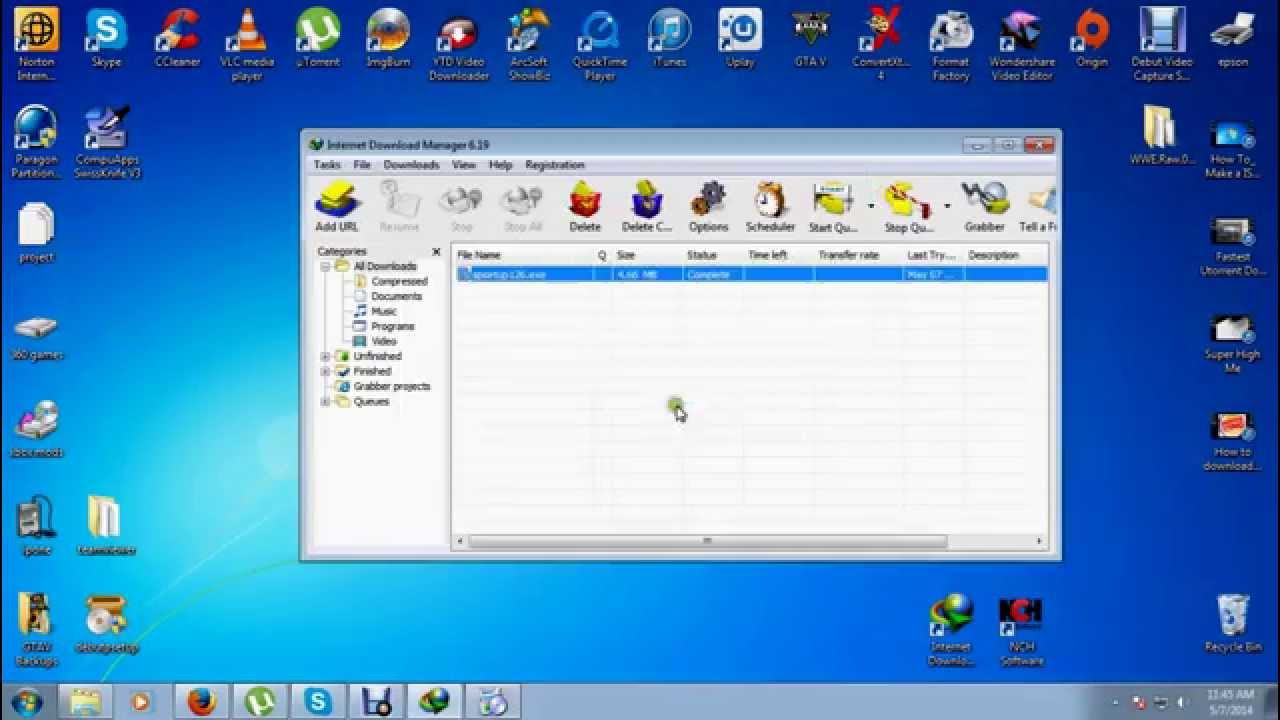Viewport: 1280px width, 720px height.
Task: Click the Delete toolbar icon
Action: point(585,207)
